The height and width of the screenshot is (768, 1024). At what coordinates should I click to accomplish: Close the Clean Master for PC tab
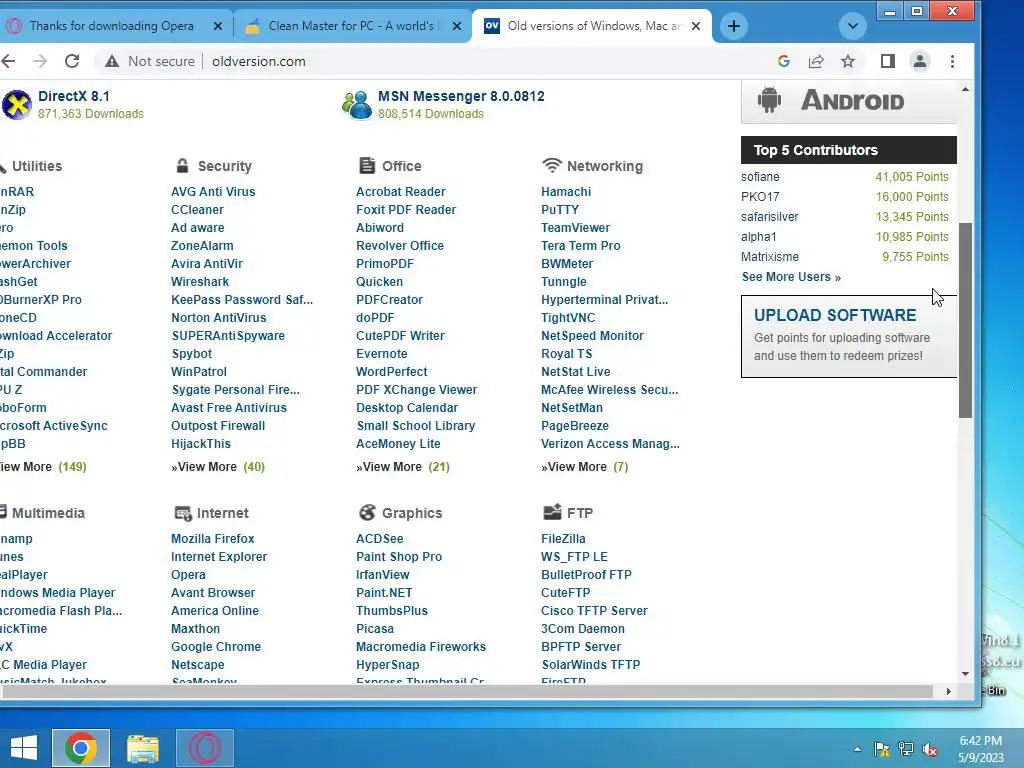[457, 26]
